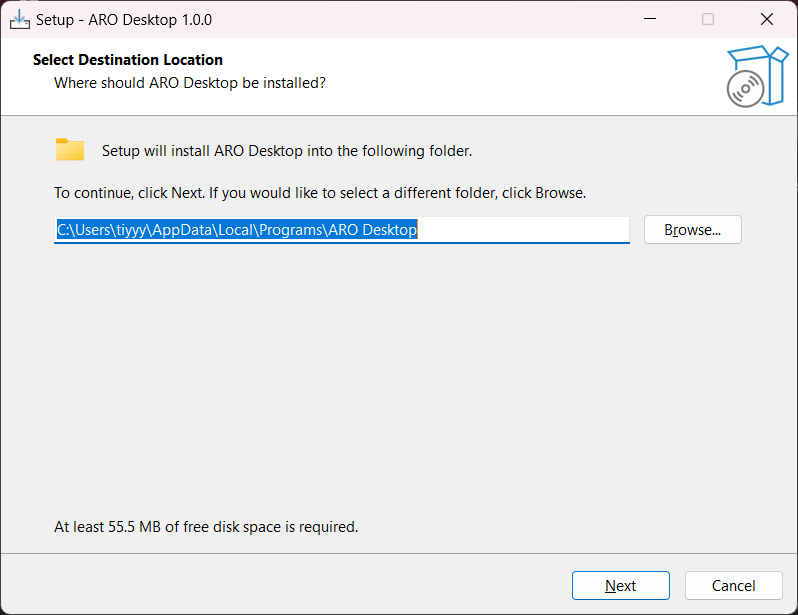Click the 'Select Destination Location' heading
Image resolution: width=798 pixels, height=615 pixels.
point(128,60)
